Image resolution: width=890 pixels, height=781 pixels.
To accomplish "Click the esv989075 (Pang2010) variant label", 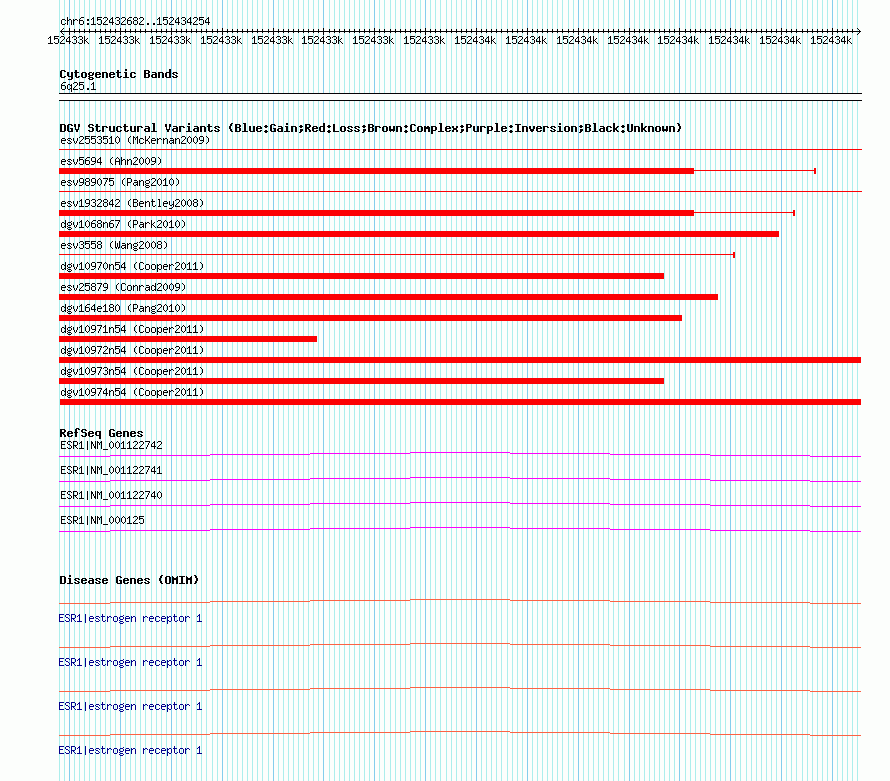I will 120,182.
